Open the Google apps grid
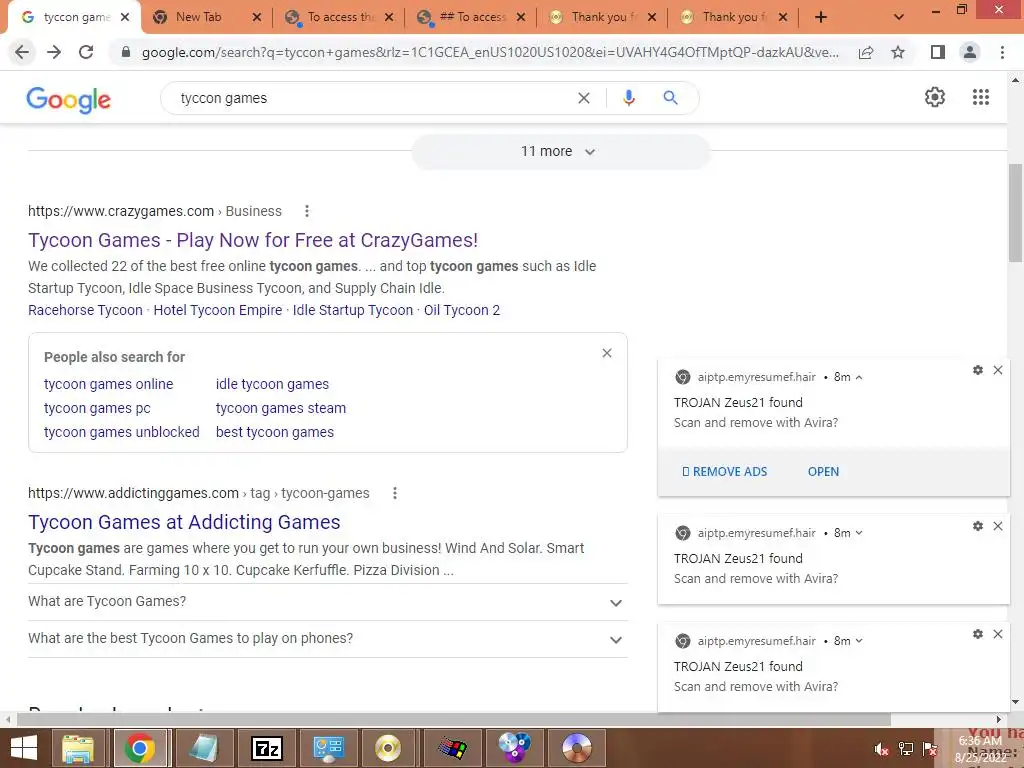This screenshot has height=768, width=1024. click(x=980, y=97)
